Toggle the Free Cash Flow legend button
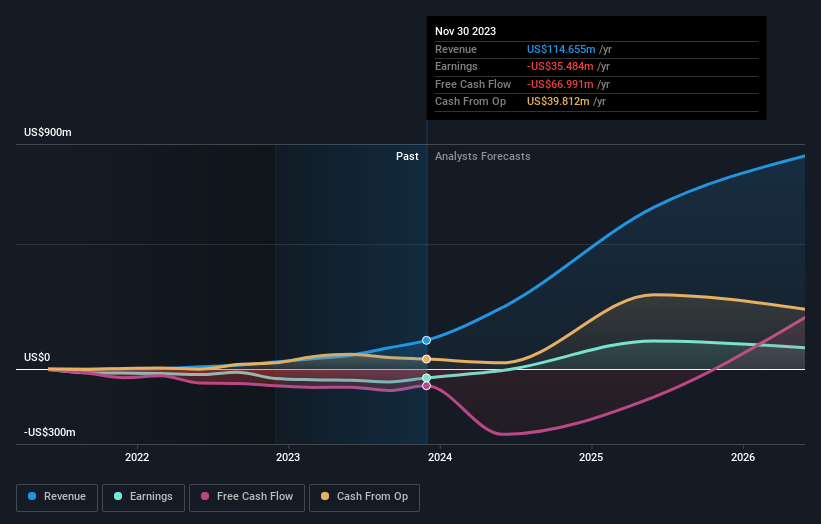Screen dimensions: 821x524 247,497
